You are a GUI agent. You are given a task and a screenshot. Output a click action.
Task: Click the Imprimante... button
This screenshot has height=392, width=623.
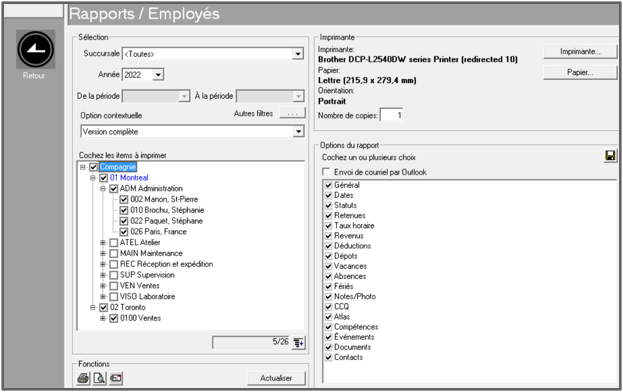[580, 52]
